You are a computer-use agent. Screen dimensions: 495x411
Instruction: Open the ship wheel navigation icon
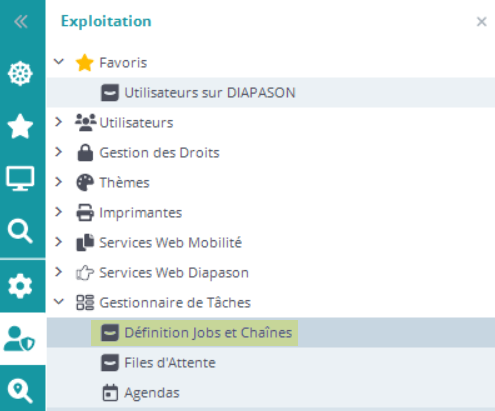20,74
